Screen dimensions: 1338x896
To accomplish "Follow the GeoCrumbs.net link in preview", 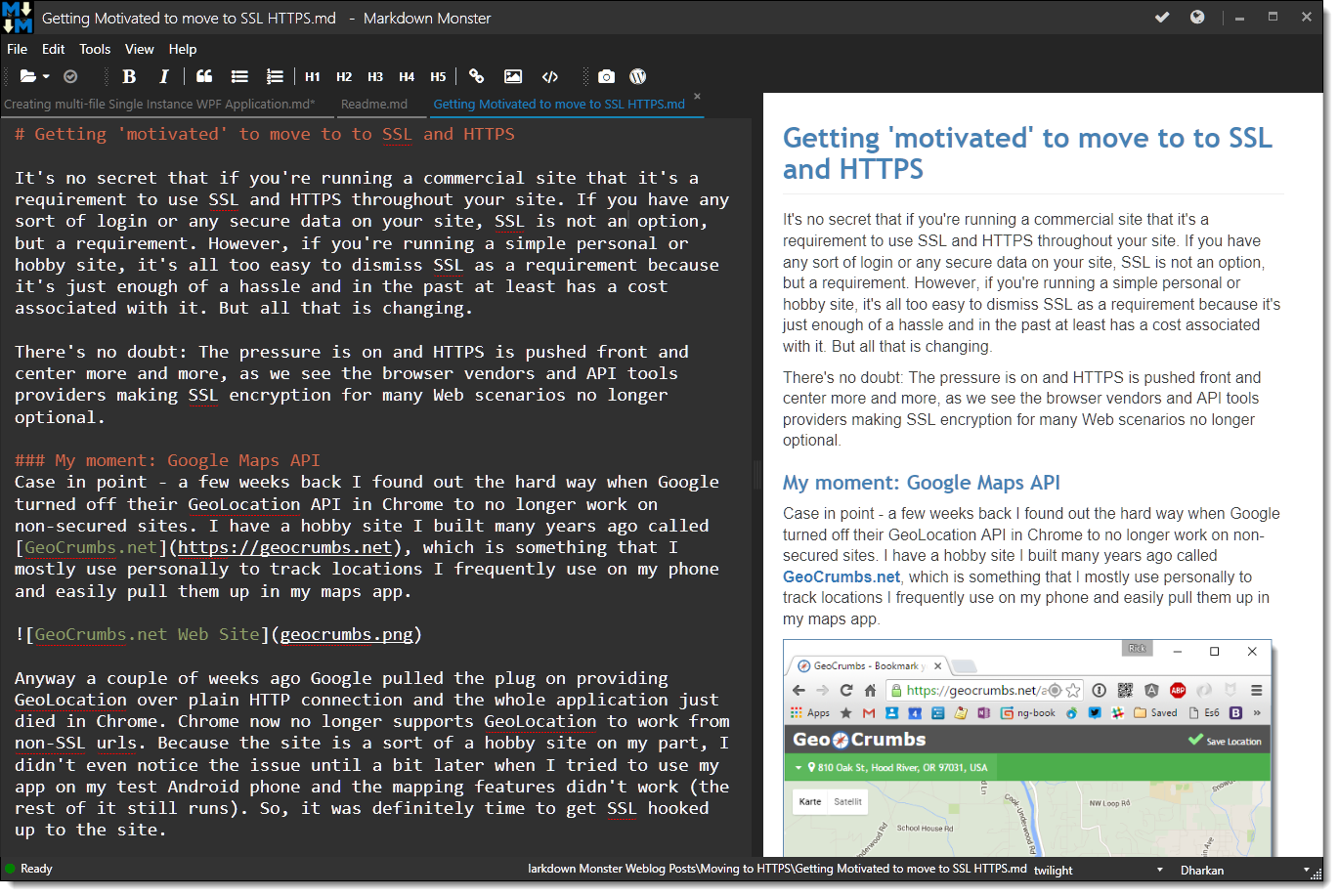I will [x=842, y=576].
